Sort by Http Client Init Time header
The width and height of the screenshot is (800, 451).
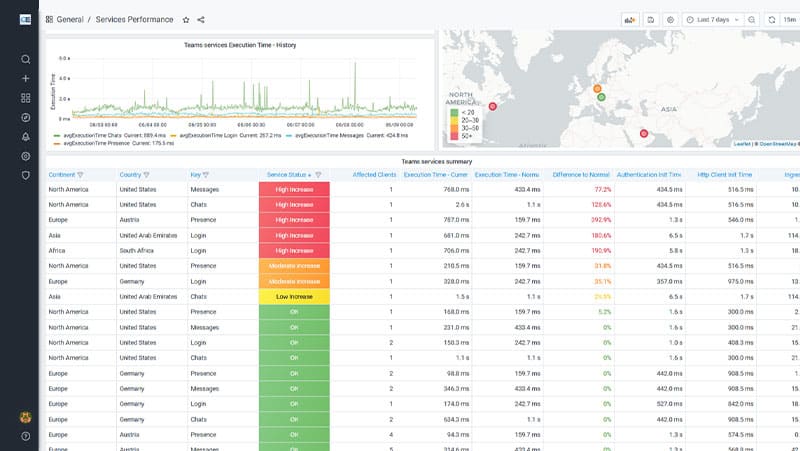[724, 175]
